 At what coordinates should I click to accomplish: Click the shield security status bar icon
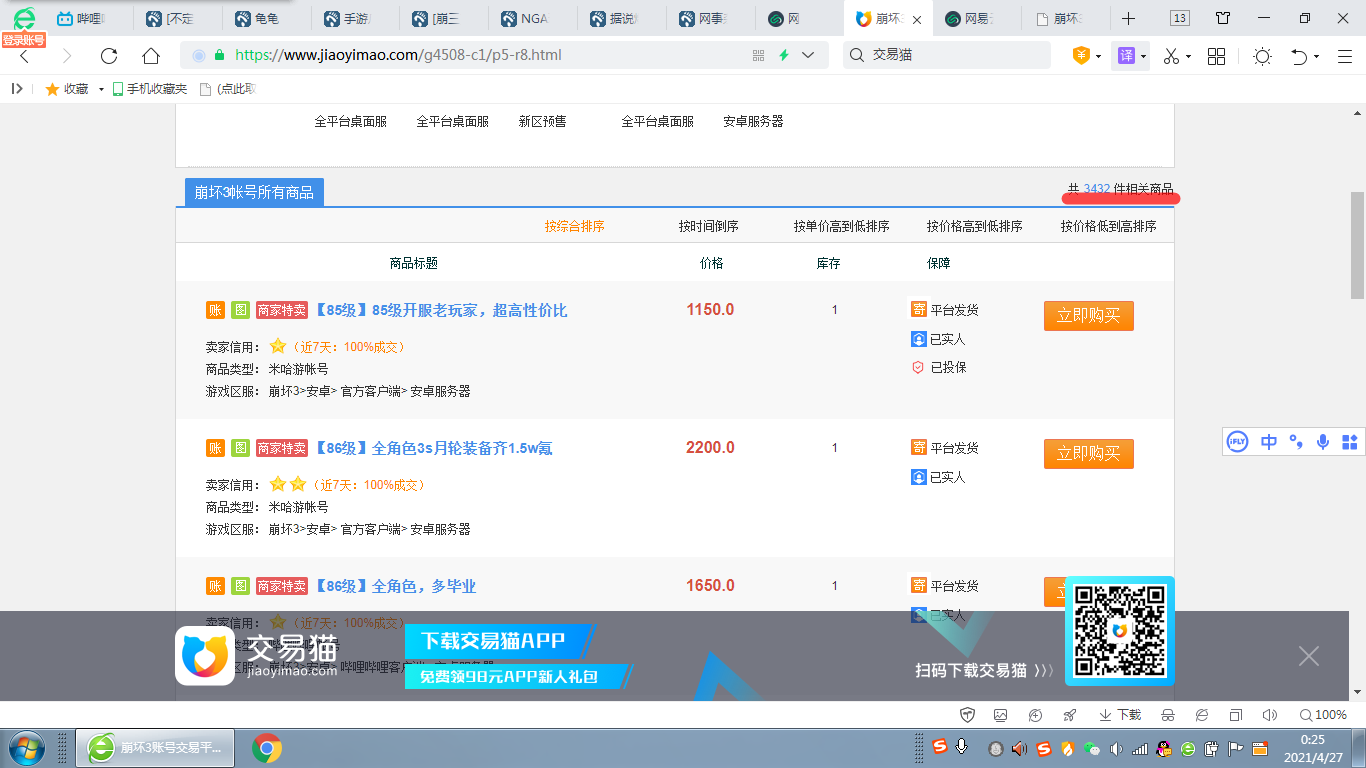[x=967, y=715]
